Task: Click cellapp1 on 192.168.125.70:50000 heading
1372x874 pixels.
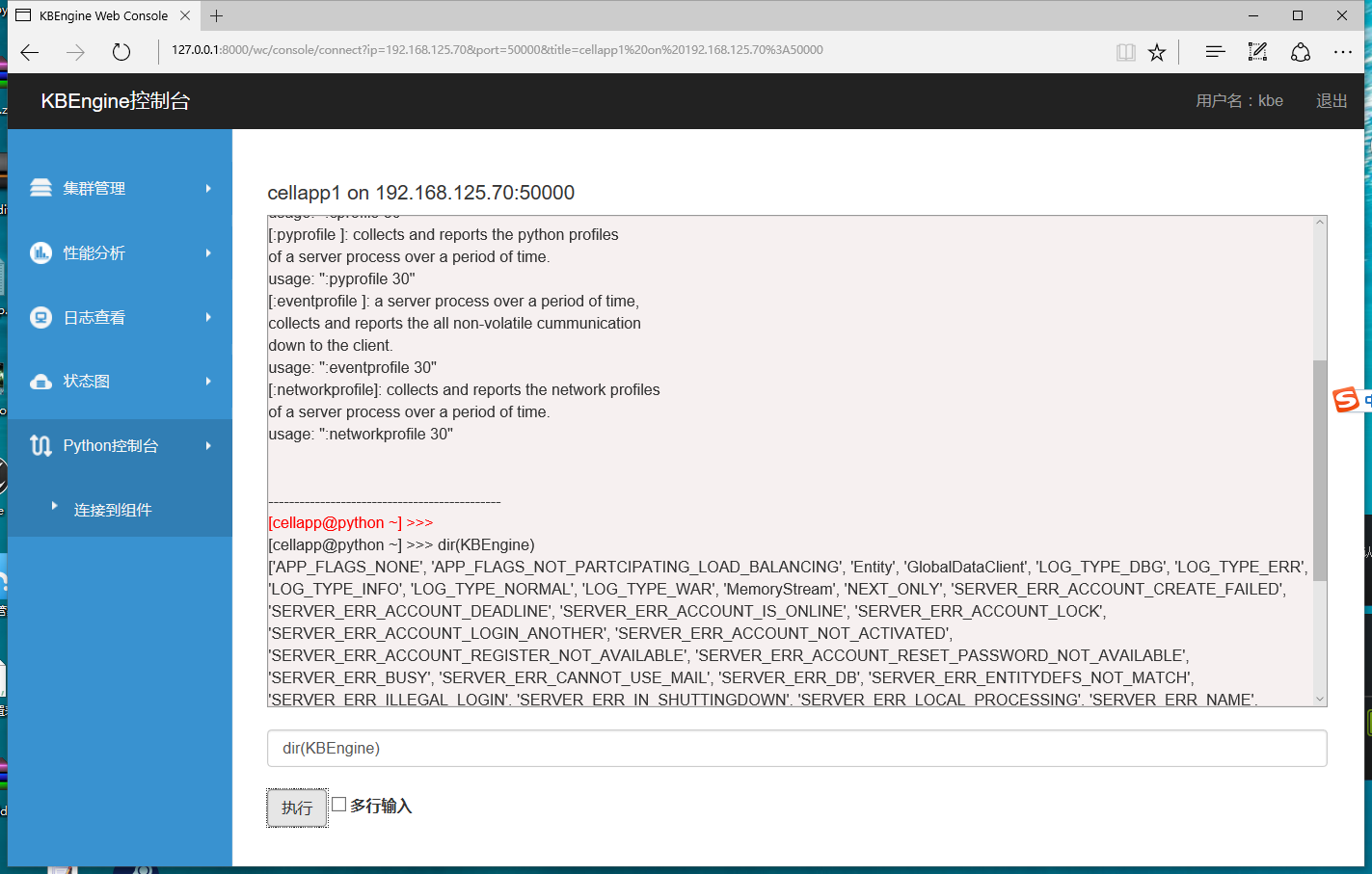Action: click(x=420, y=193)
